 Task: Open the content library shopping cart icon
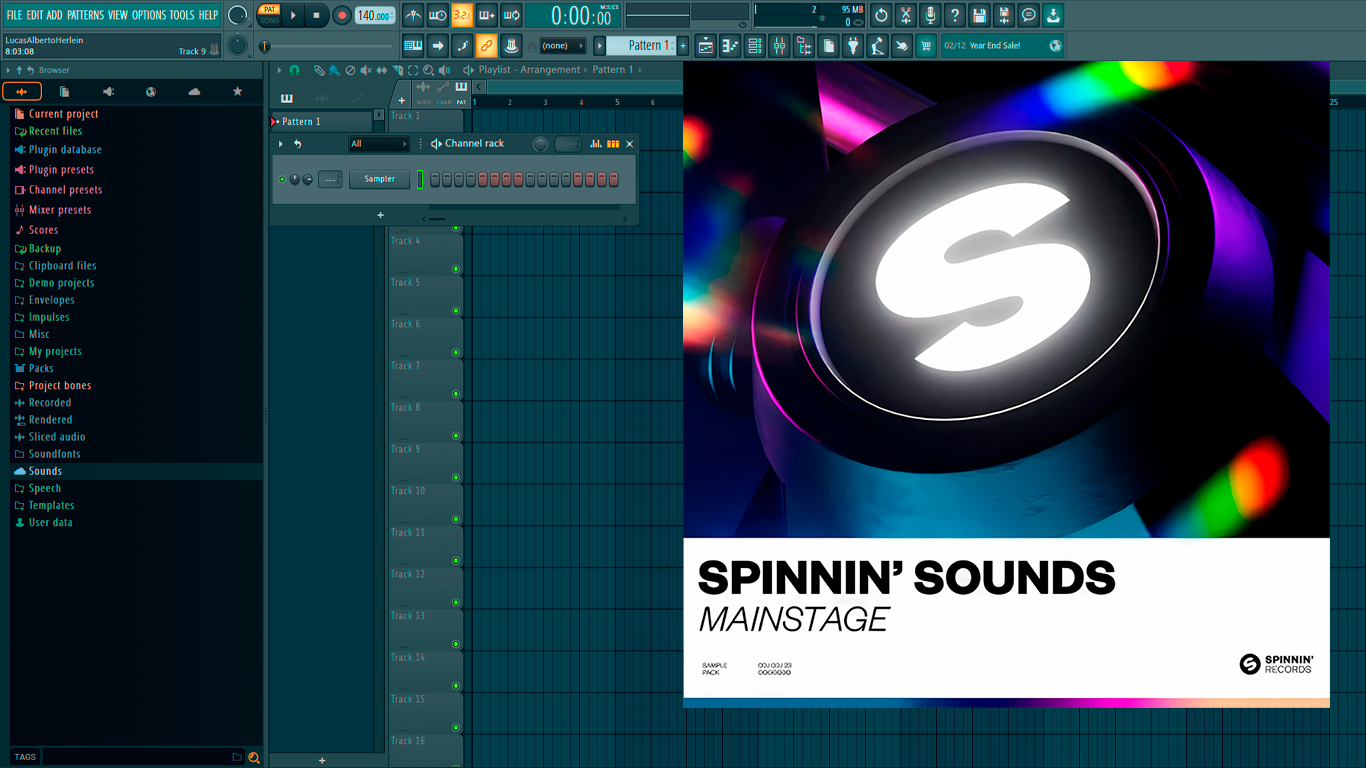click(x=926, y=45)
